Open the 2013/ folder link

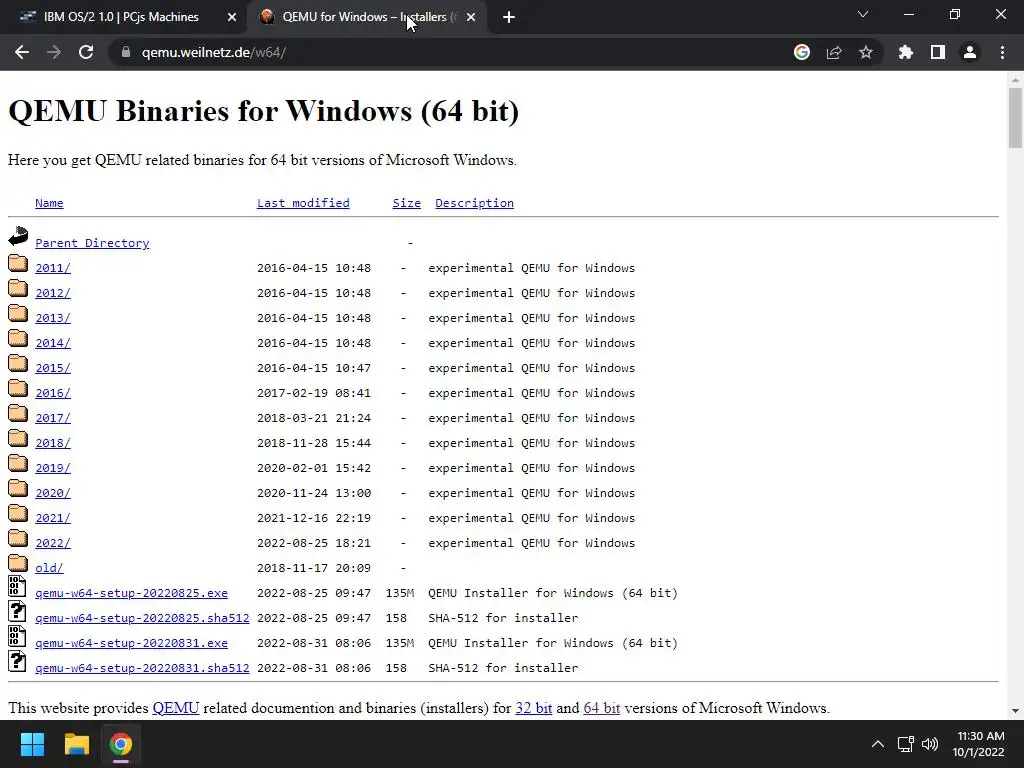point(53,318)
